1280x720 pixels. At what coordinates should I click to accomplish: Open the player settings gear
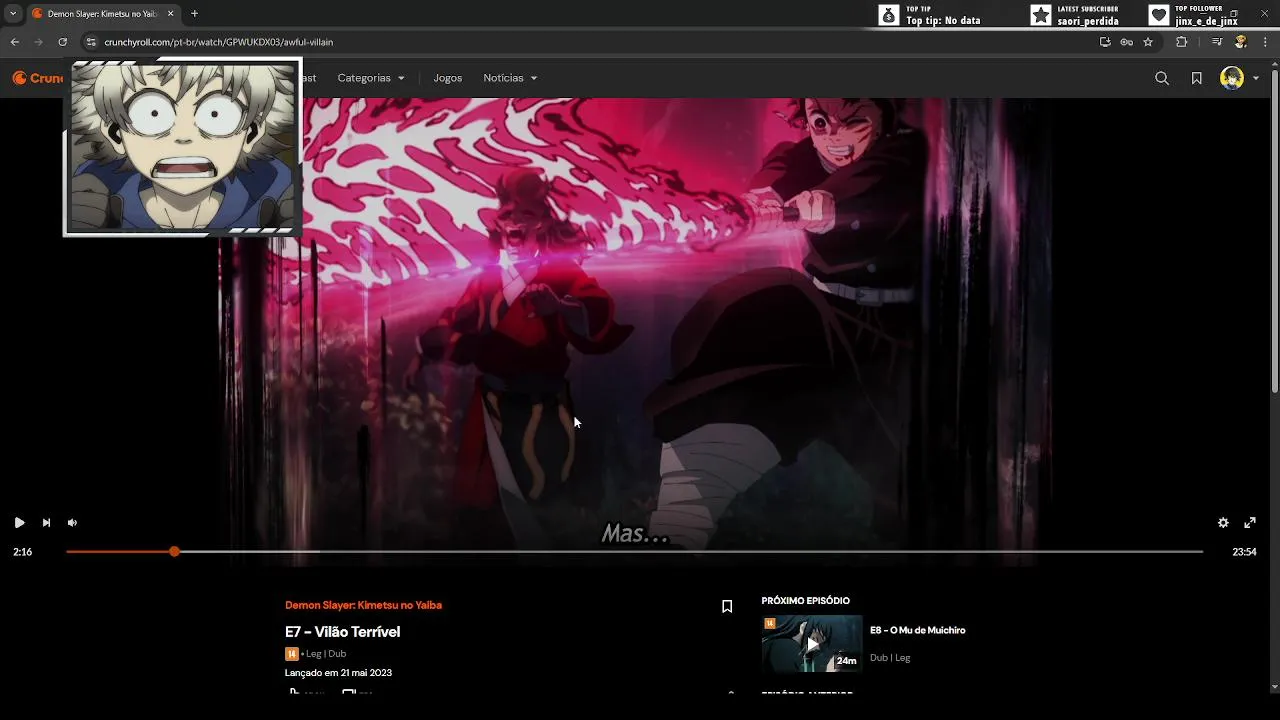click(x=1223, y=522)
